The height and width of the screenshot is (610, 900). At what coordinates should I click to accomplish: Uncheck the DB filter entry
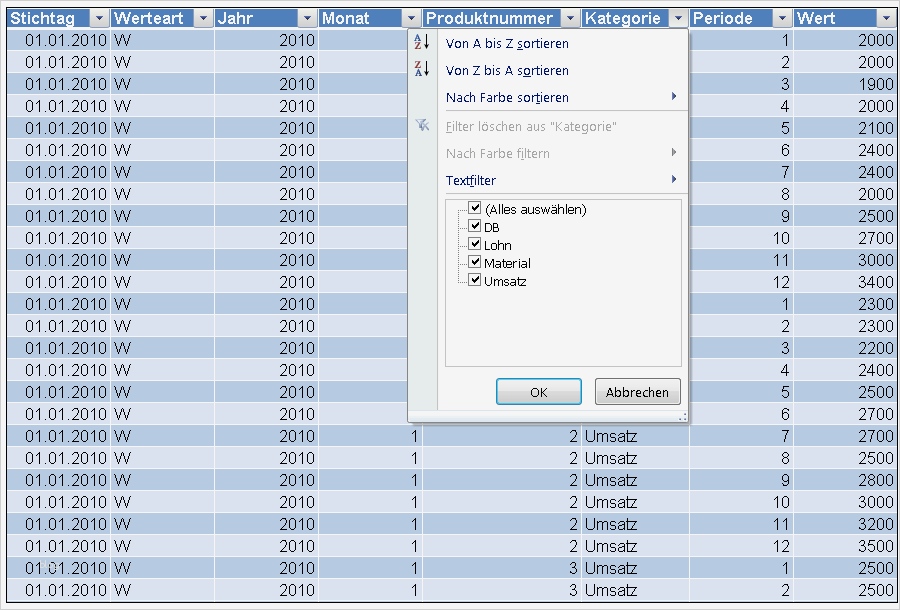click(475, 226)
